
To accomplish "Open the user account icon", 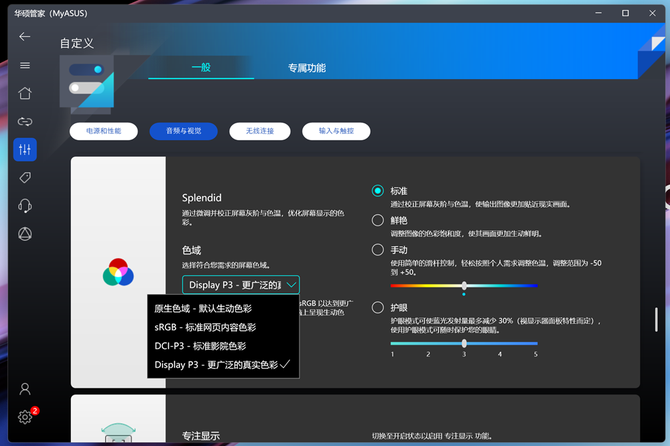I will point(25,389).
